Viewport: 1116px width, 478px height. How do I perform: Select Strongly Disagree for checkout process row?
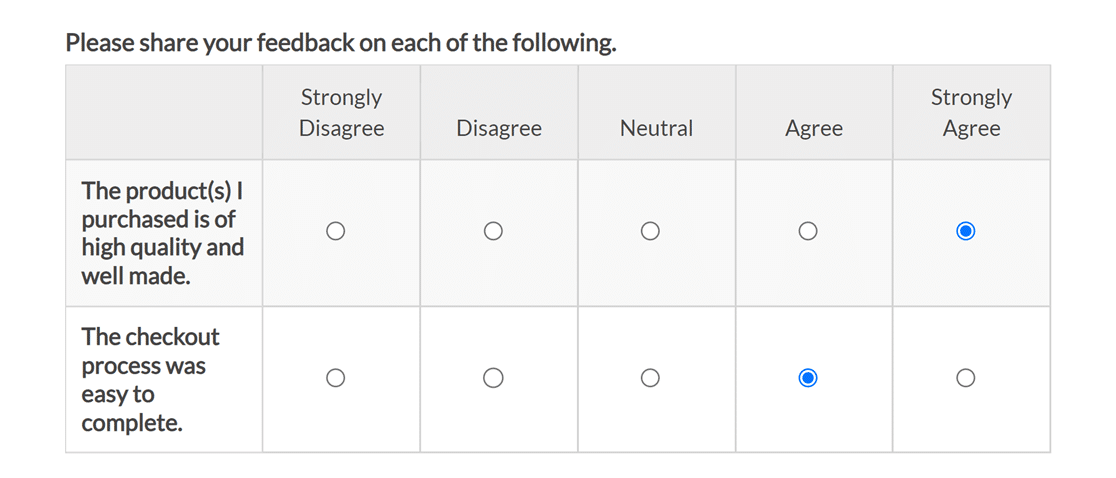(336, 378)
